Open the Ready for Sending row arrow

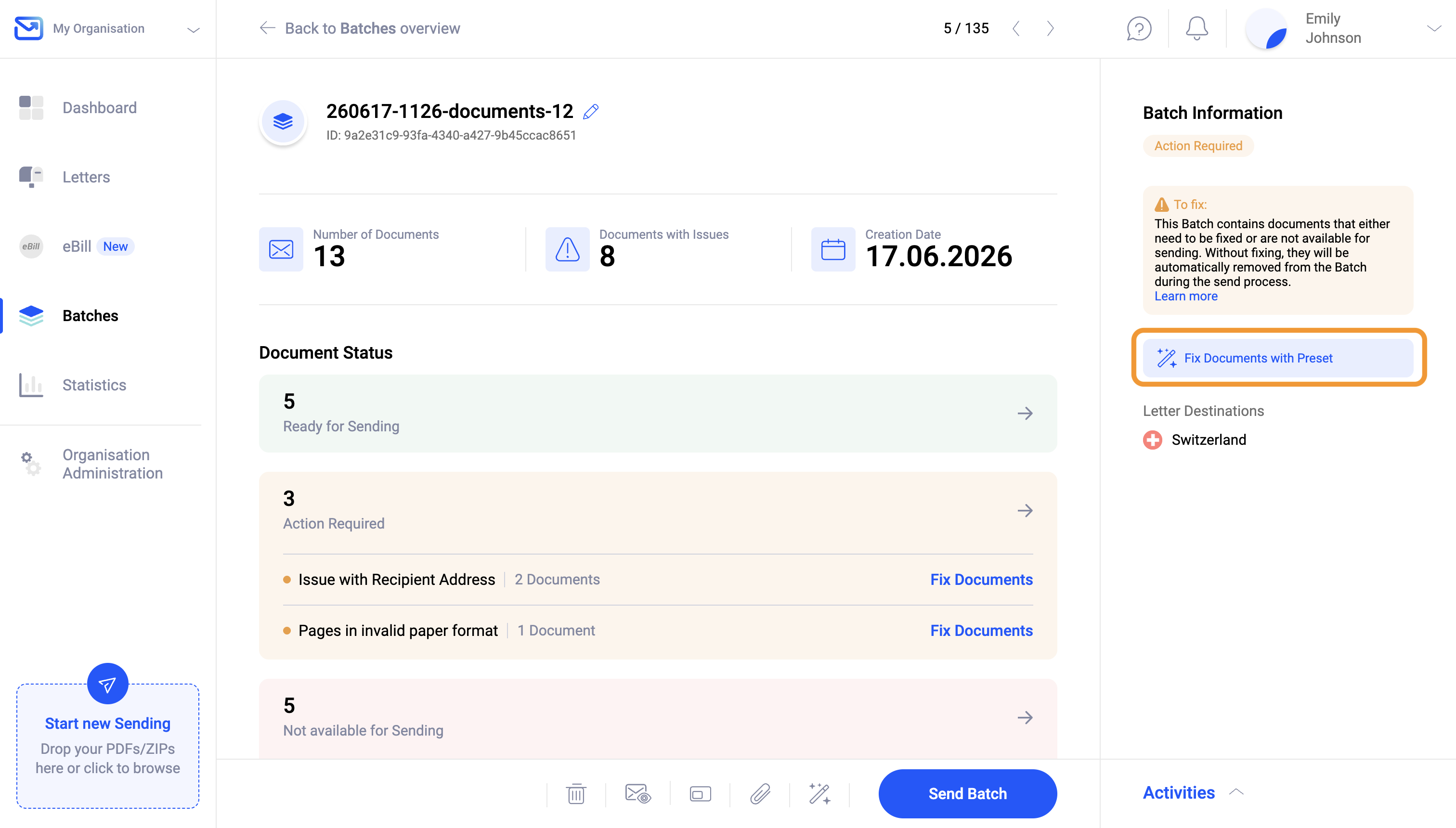click(1025, 414)
